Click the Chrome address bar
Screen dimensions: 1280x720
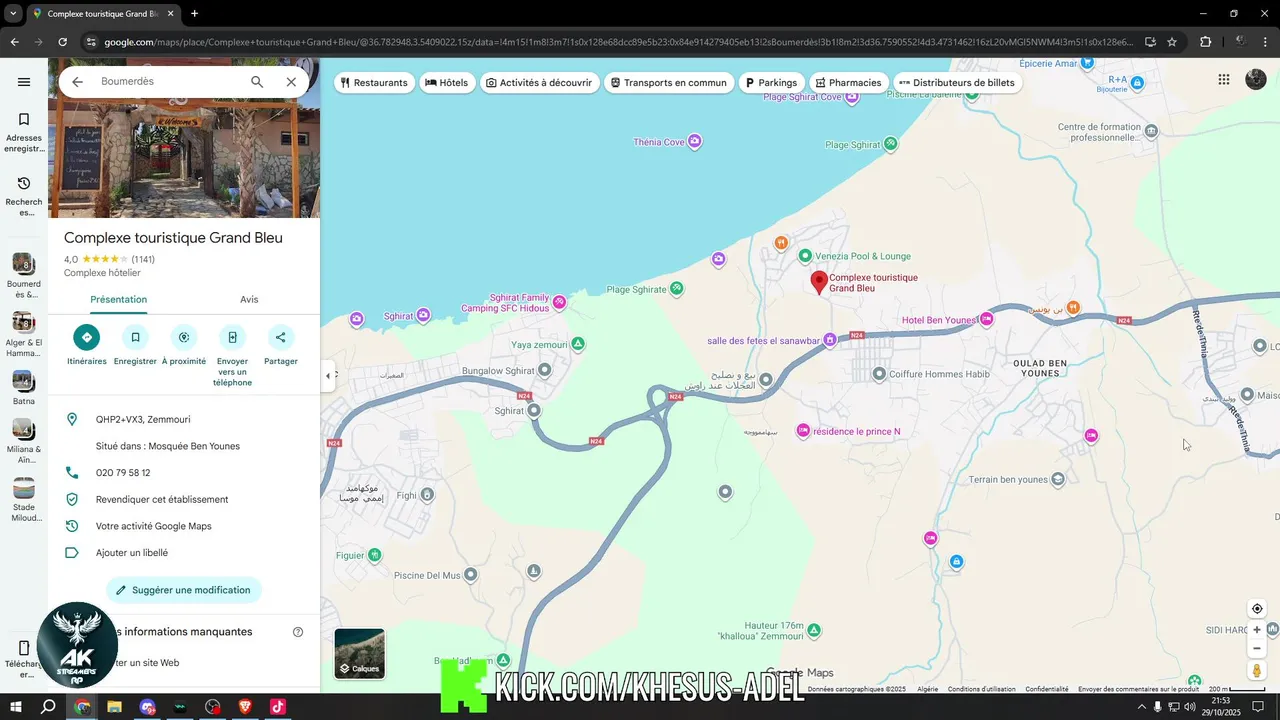[x=619, y=42]
